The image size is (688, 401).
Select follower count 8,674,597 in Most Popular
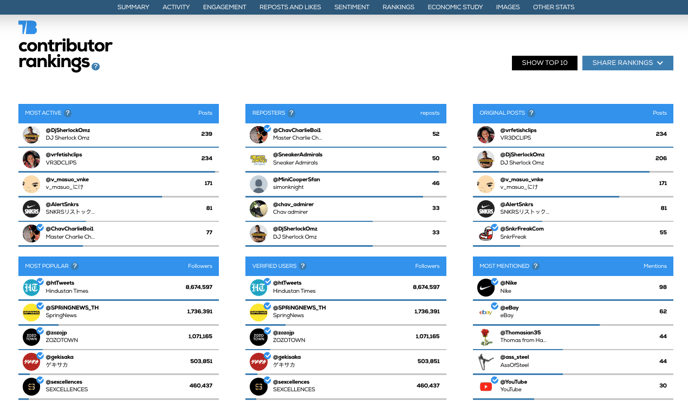click(199, 287)
